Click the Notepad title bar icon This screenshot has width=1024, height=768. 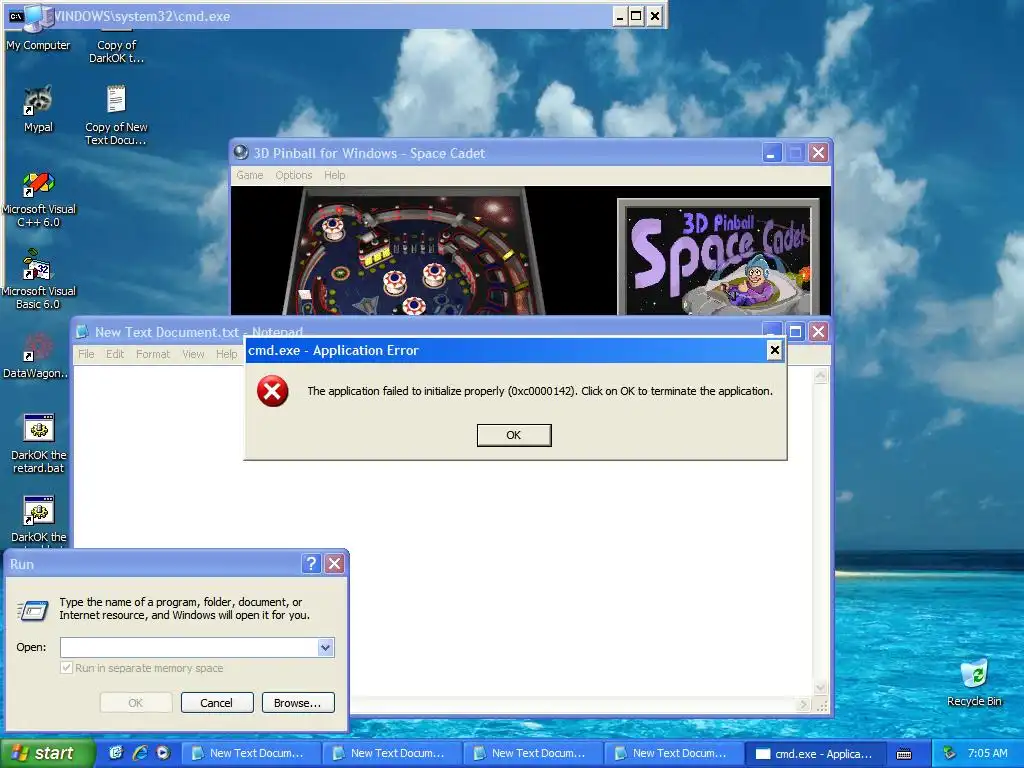[x=82, y=332]
